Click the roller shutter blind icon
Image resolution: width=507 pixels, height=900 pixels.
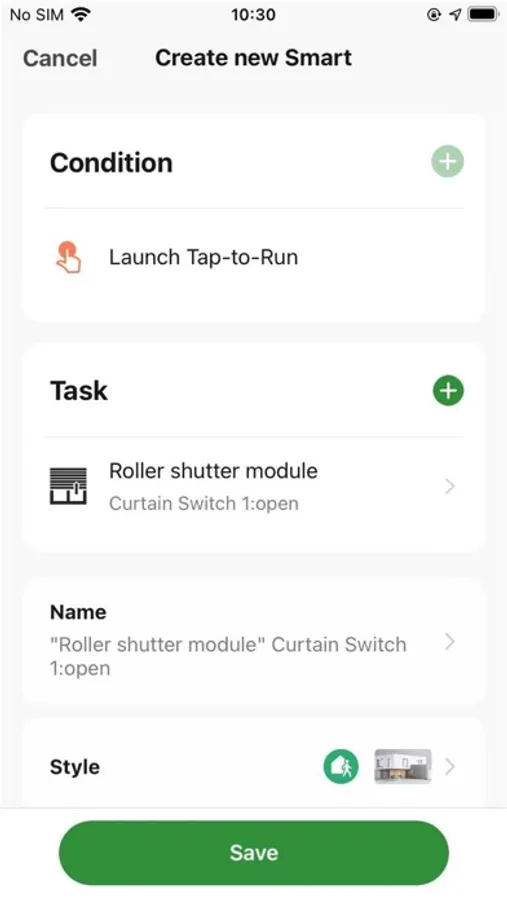68,486
